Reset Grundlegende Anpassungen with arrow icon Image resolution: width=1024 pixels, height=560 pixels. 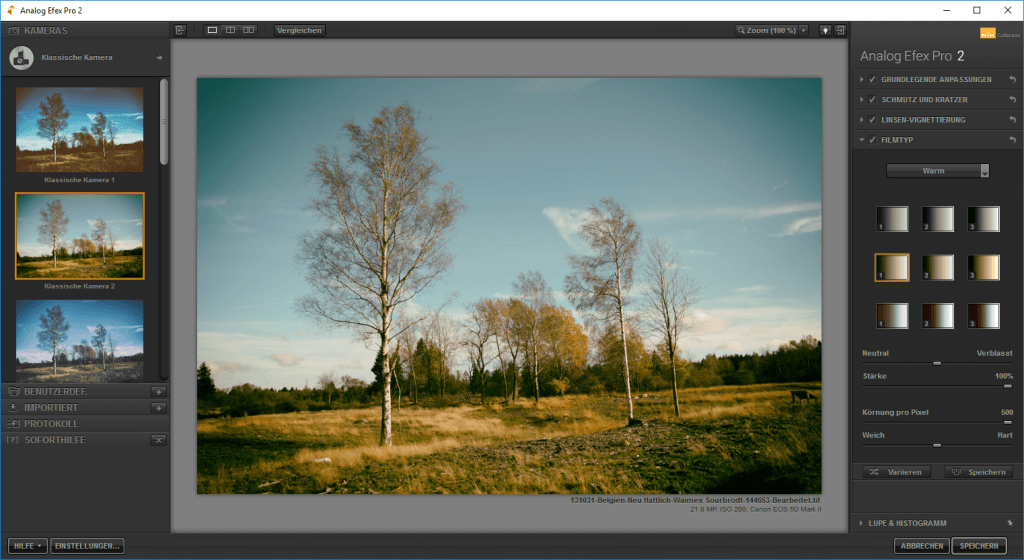point(1012,80)
